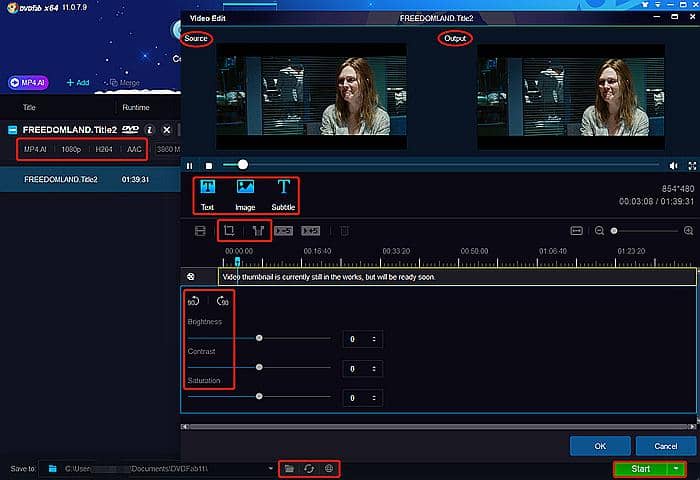Click the Add source button

78,83
